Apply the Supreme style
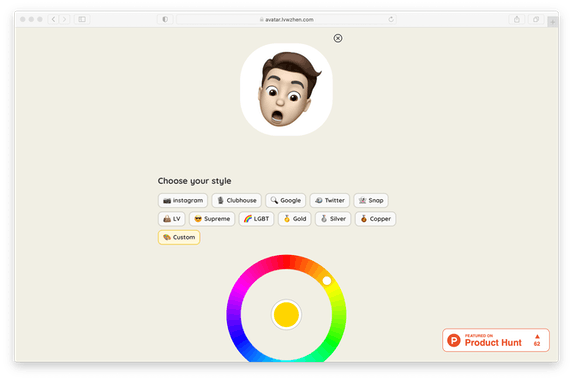 [x=212, y=218]
